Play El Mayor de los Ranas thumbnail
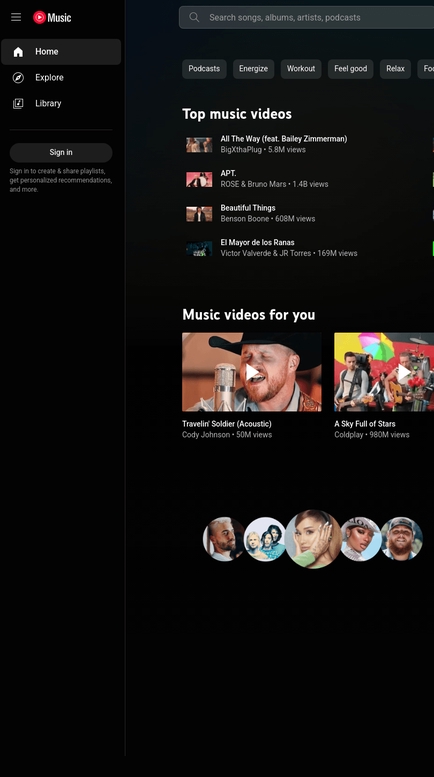The height and width of the screenshot is (777, 434). pos(199,249)
